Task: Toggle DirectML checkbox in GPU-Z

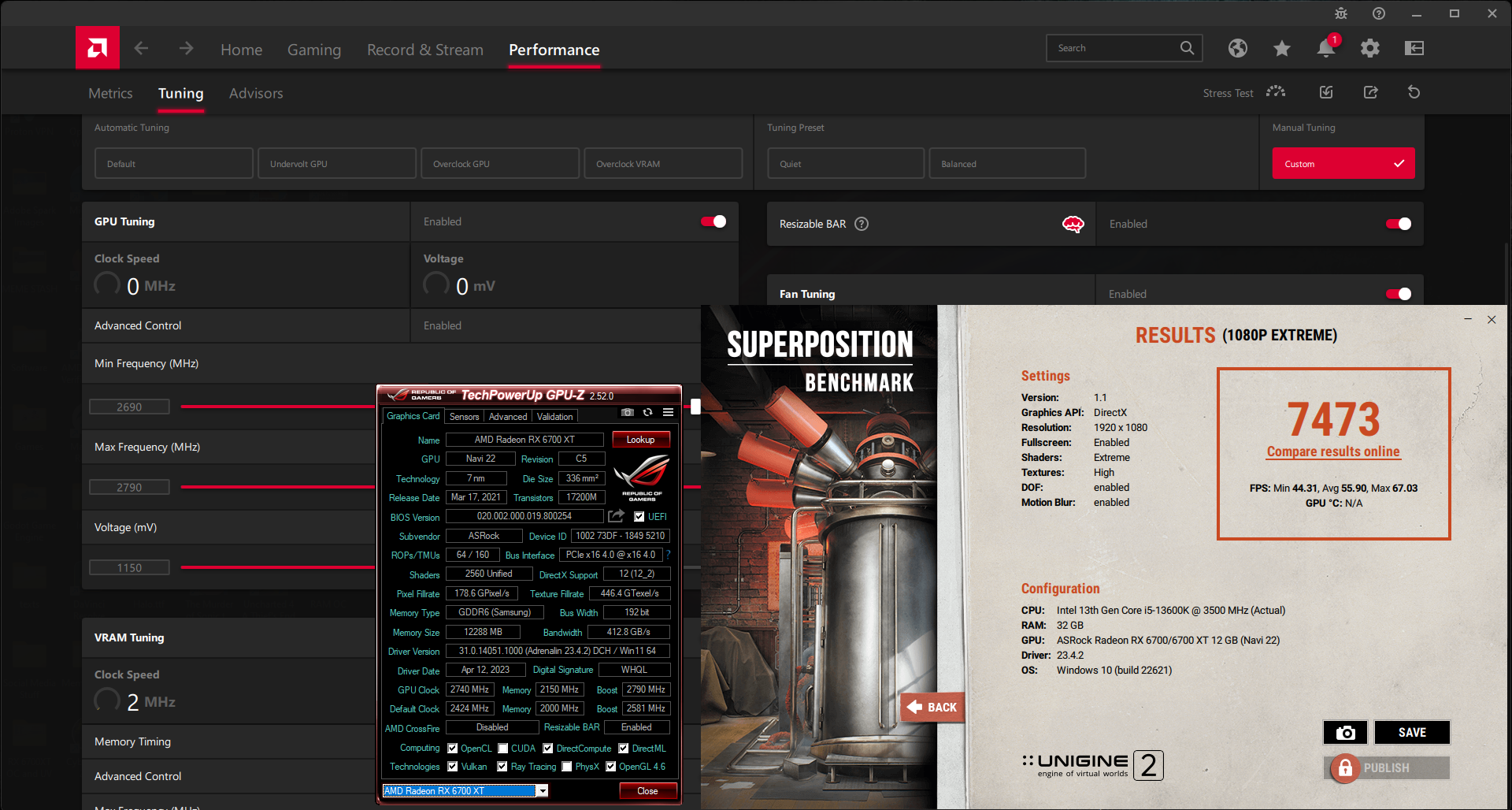Action: pyautogui.click(x=624, y=749)
